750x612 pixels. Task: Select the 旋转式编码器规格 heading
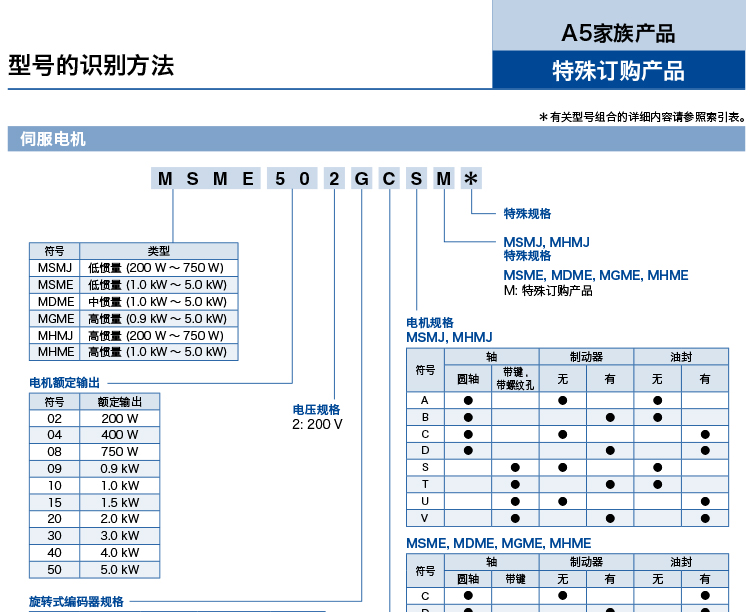click(x=76, y=601)
